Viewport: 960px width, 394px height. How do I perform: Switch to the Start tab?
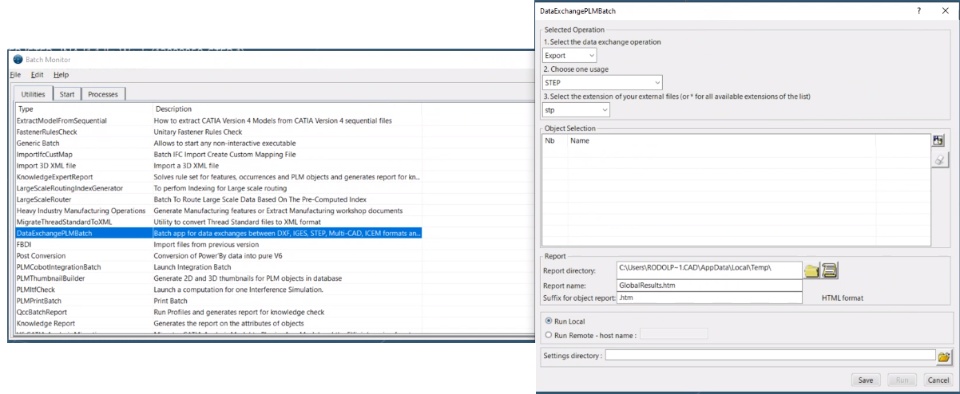click(x=67, y=94)
